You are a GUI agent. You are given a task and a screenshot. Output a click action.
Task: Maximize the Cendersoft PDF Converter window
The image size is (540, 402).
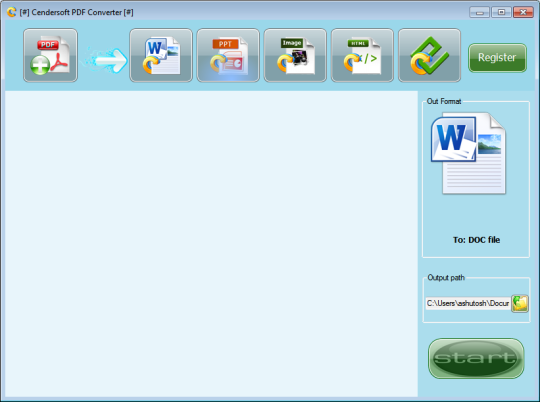[x=501, y=12]
